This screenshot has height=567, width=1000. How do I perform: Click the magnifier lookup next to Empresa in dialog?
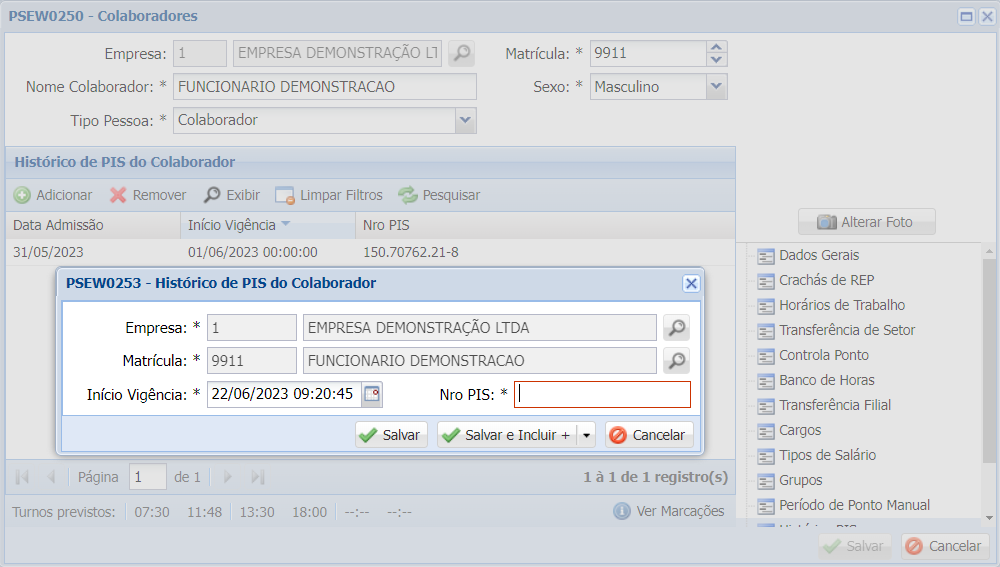pyautogui.click(x=676, y=328)
